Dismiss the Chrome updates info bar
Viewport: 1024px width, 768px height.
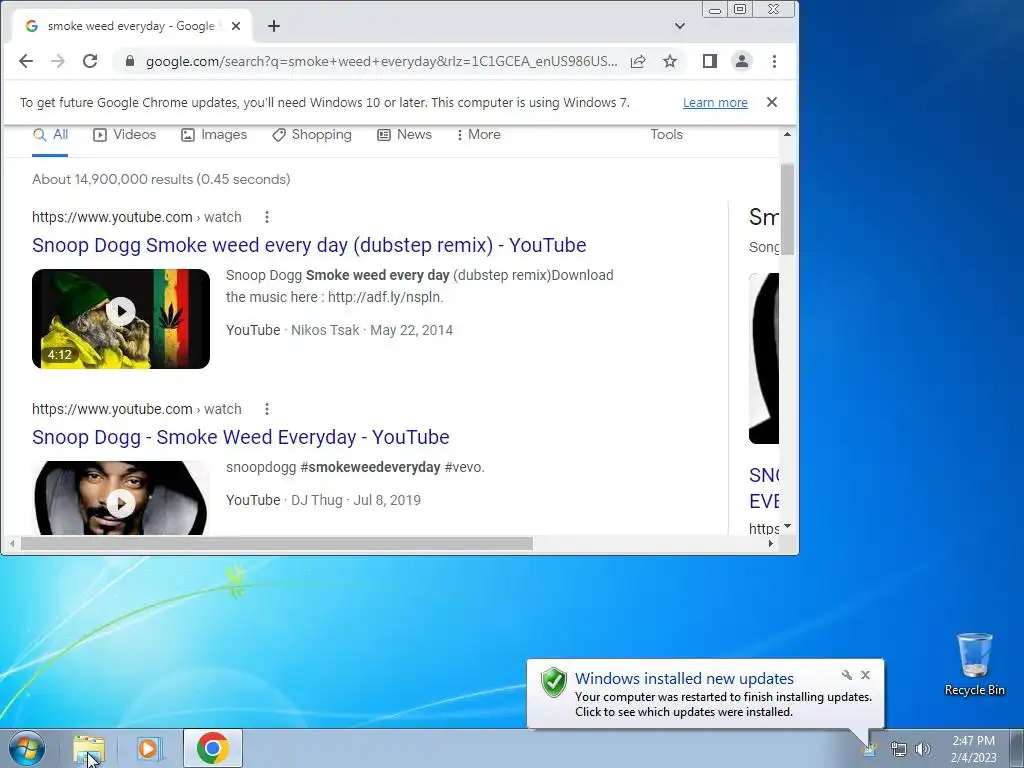772,102
